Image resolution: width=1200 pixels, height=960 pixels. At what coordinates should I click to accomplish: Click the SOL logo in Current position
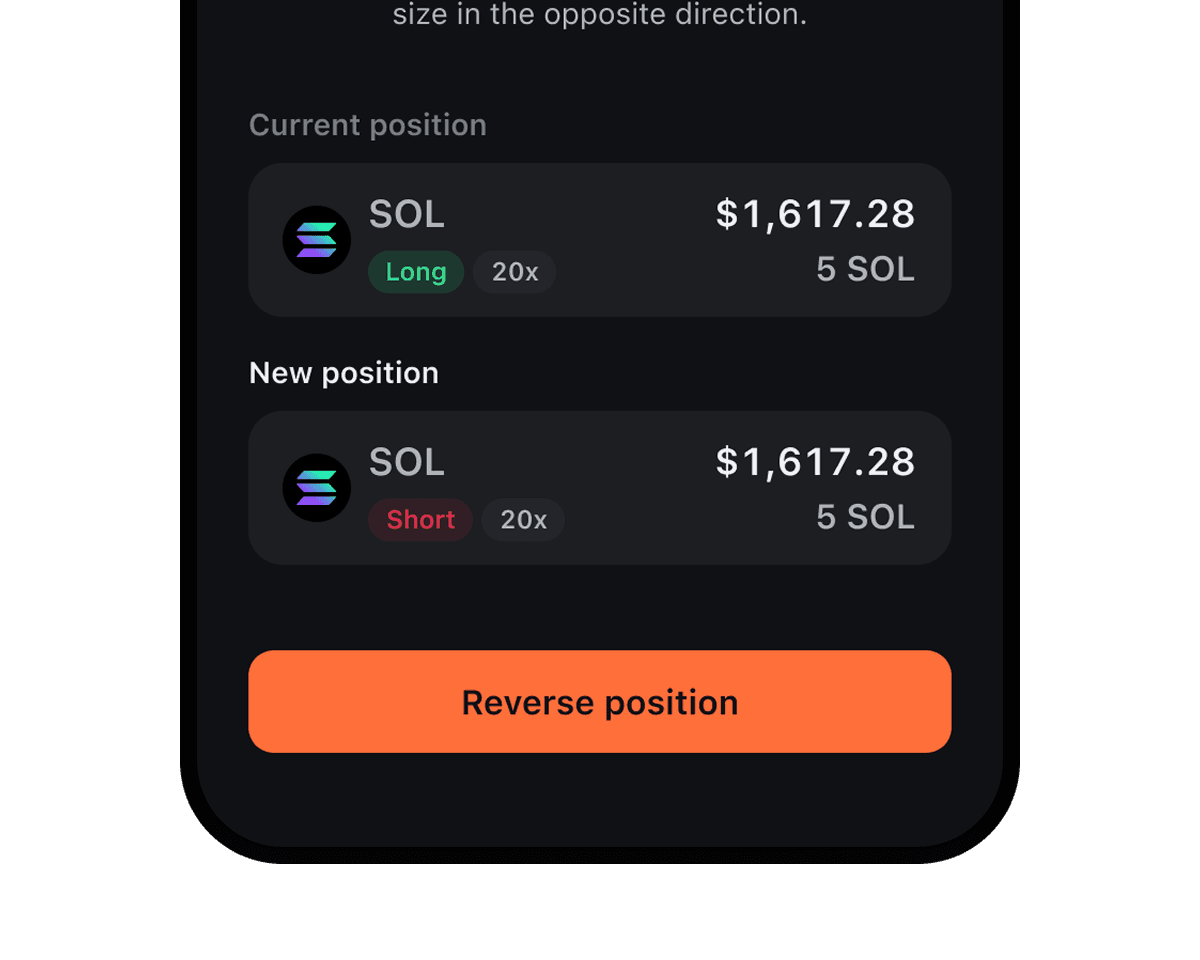(316, 240)
